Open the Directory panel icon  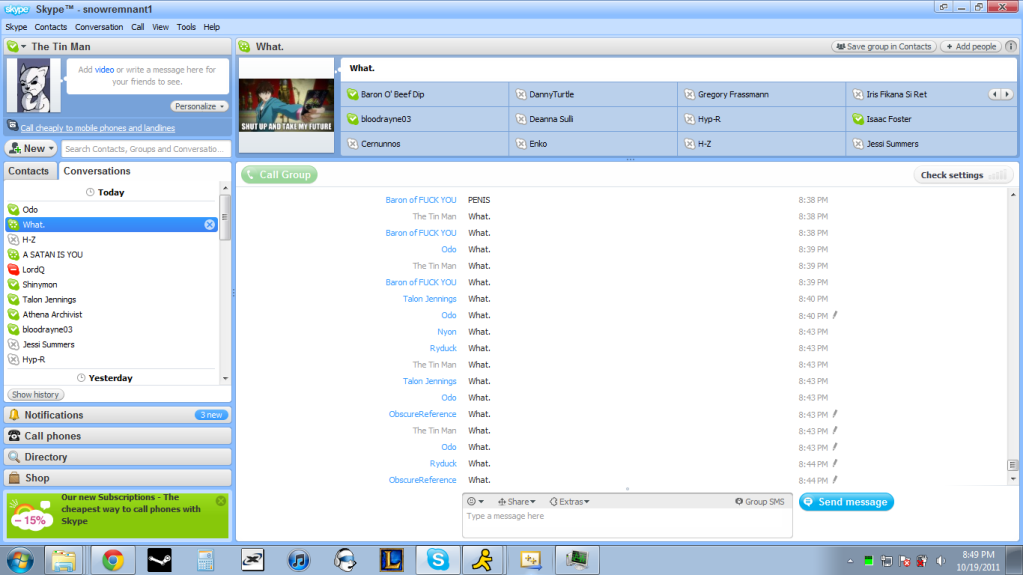coord(14,457)
